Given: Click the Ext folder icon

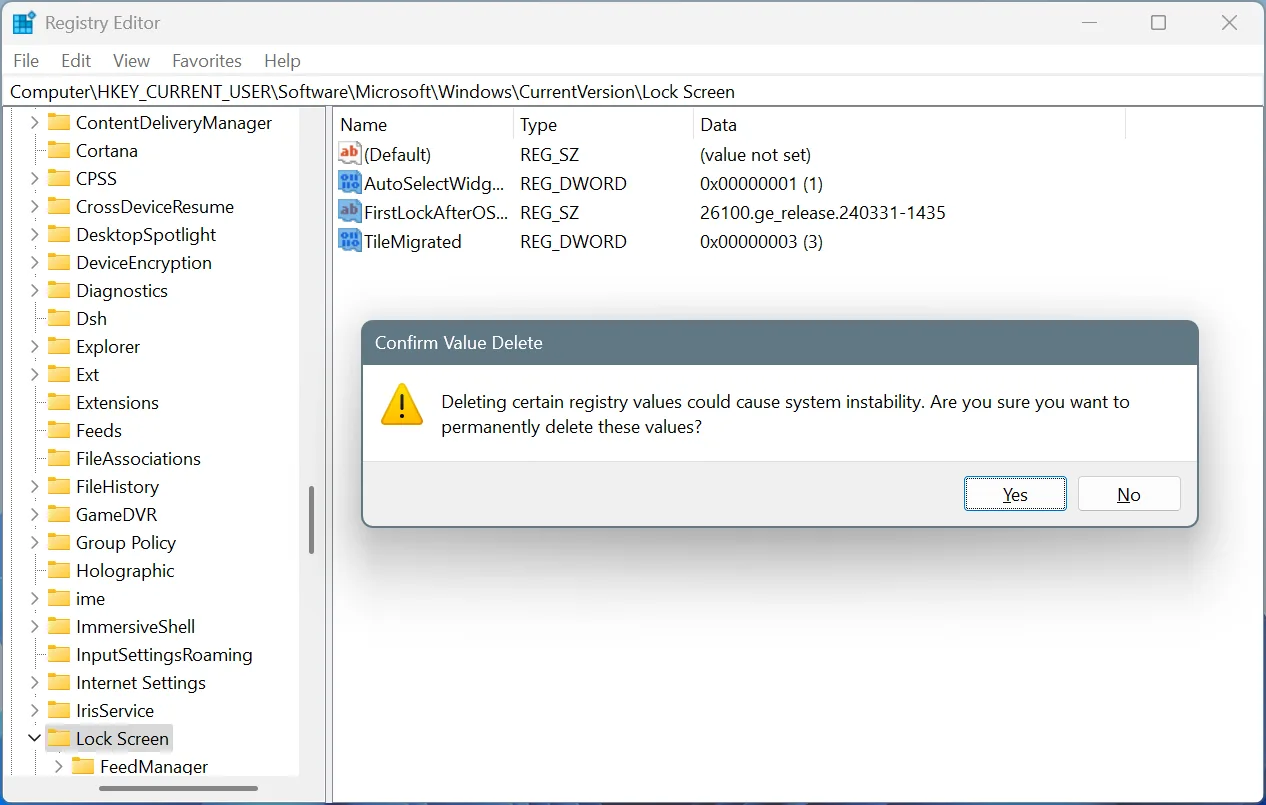Looking at the screenshot, I should coord(59,374).
